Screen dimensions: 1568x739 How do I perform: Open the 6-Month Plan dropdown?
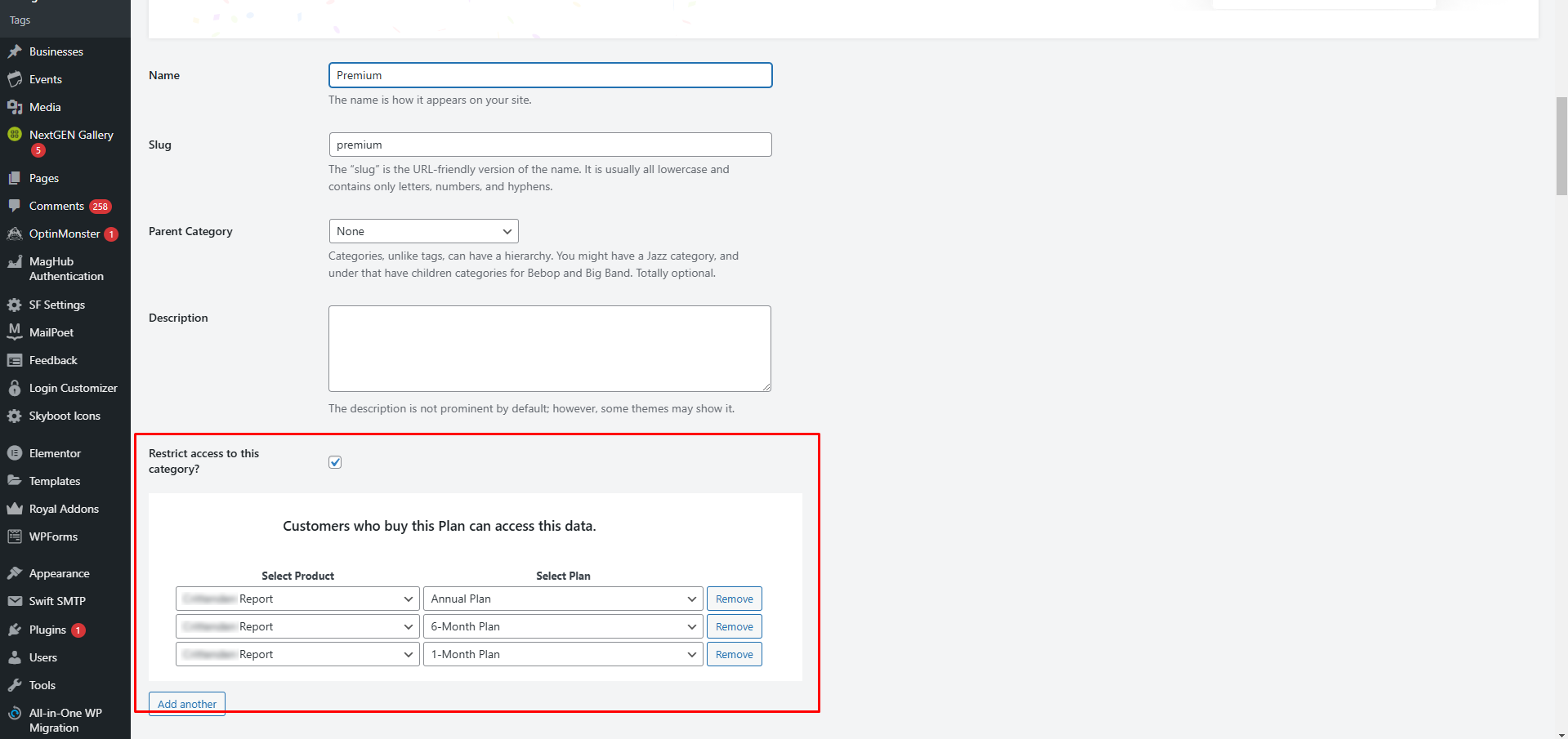(562, 626)
